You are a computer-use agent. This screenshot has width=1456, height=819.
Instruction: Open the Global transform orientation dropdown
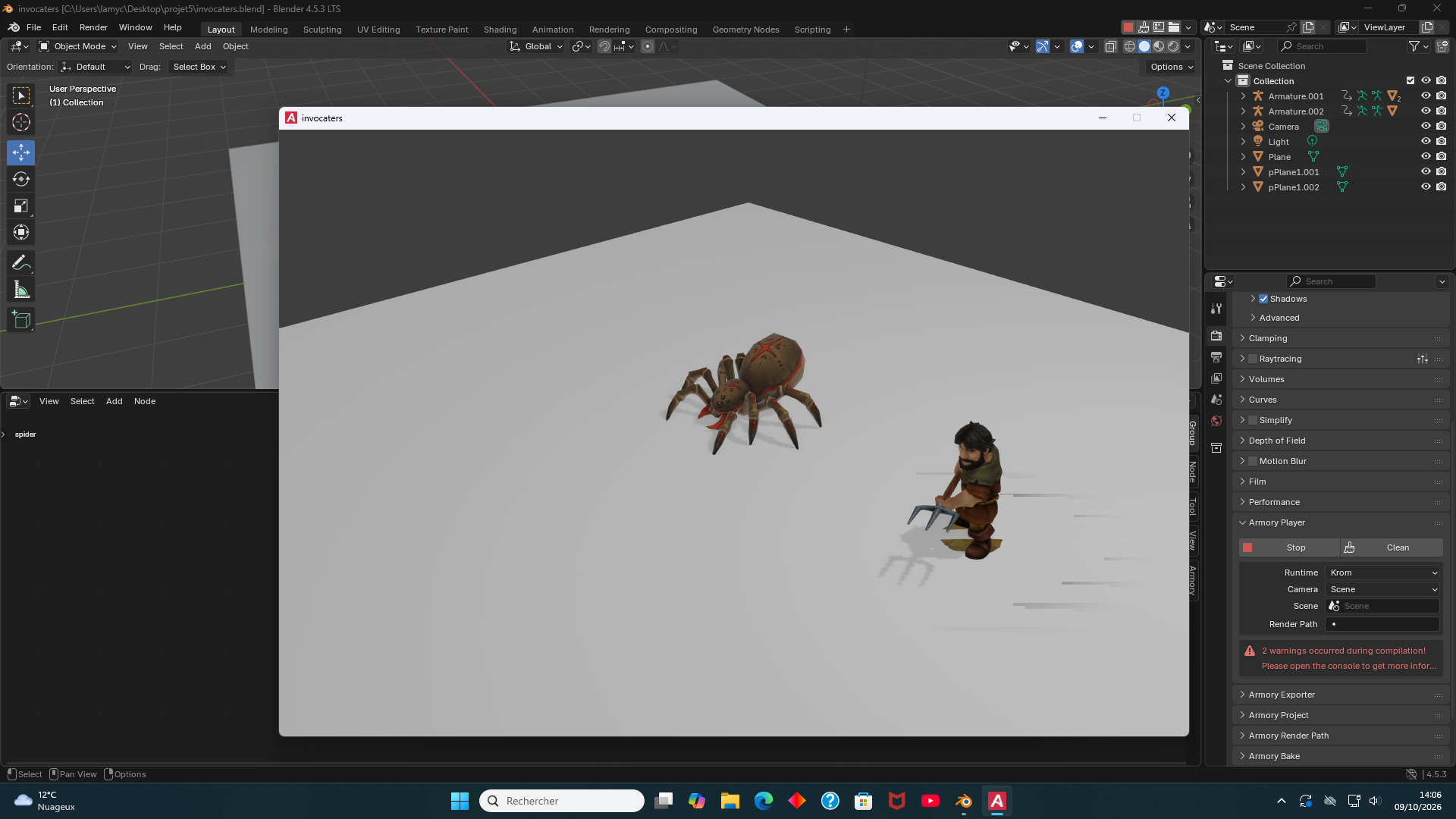[x=536, y=46]
